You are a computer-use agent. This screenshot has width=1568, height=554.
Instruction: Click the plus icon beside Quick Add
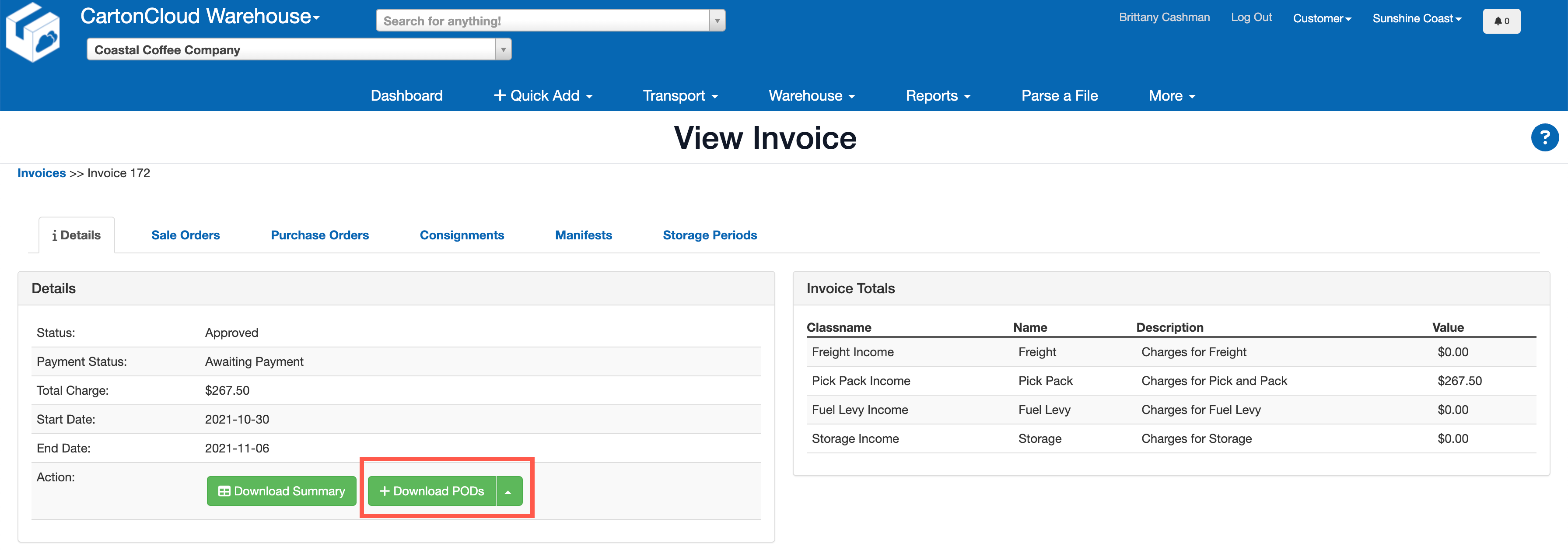tap(499, 95)
